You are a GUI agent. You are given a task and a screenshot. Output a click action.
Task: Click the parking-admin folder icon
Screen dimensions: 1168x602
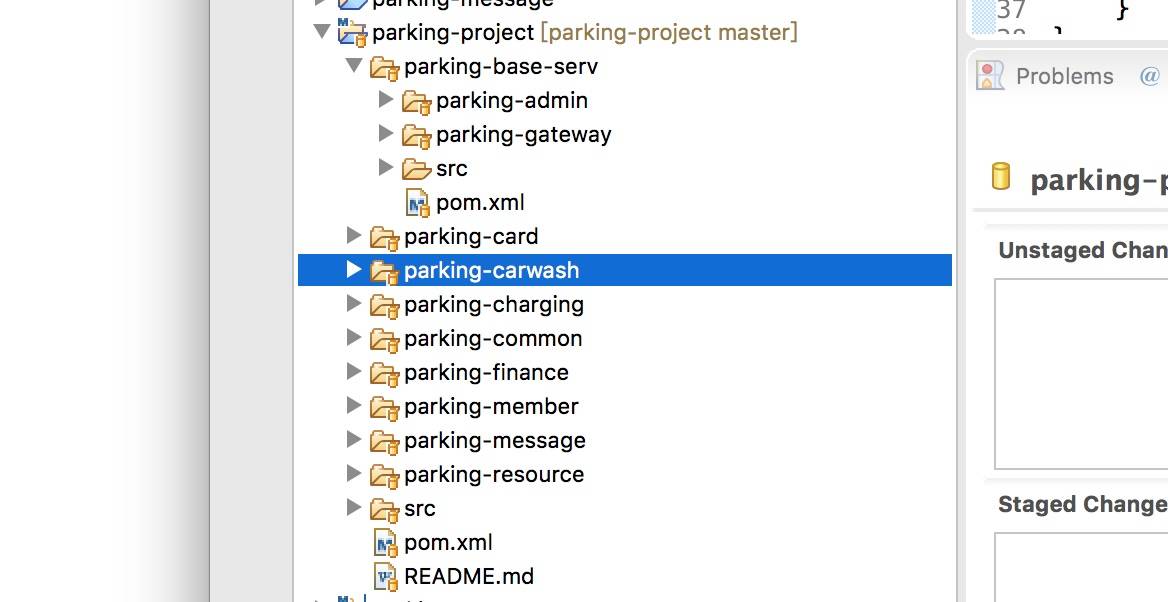click(416, 101)
